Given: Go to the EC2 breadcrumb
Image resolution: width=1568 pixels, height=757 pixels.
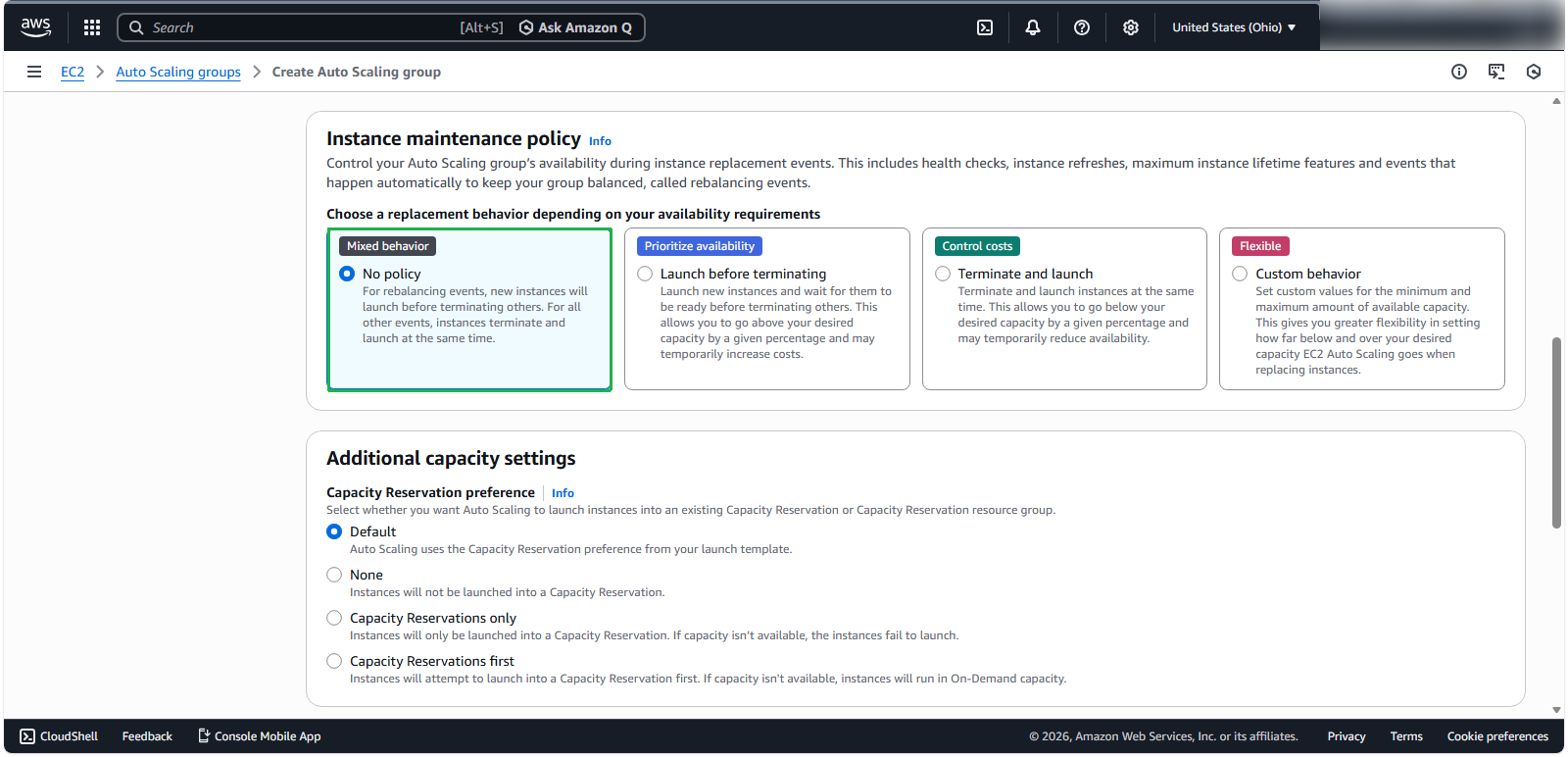Looking at the screenshot, I should pyautogui.click(x=73, y=72).
